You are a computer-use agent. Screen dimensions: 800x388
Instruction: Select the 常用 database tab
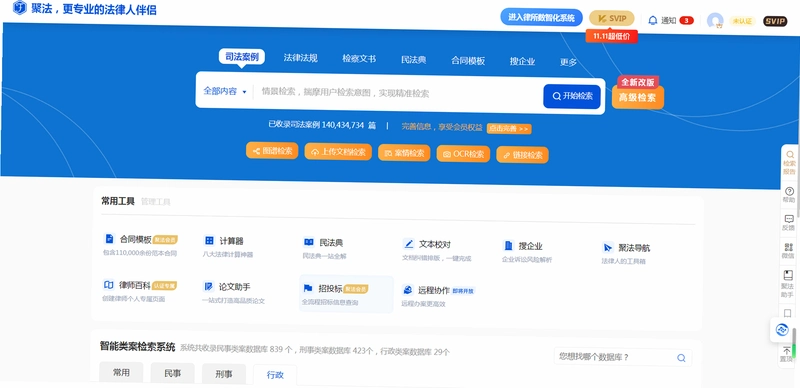(121, 373)
